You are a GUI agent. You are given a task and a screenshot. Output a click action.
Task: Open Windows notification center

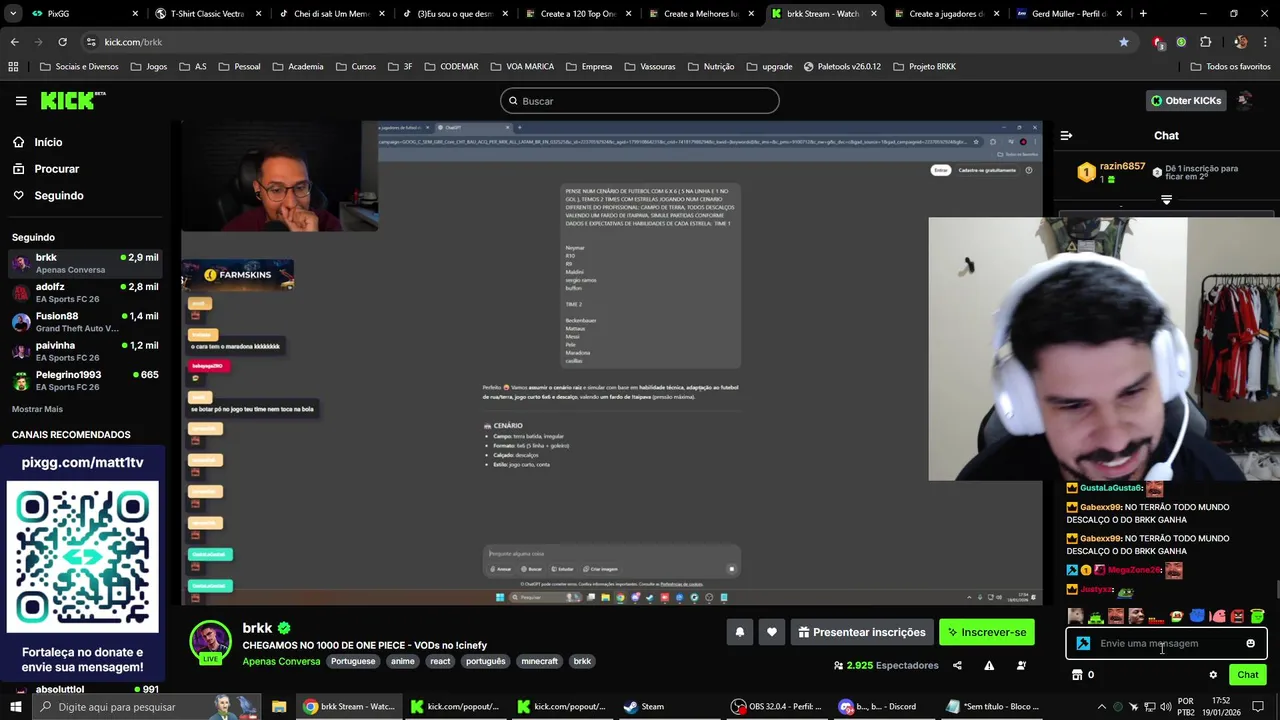pyautogui.click(x=1258, y=707)
